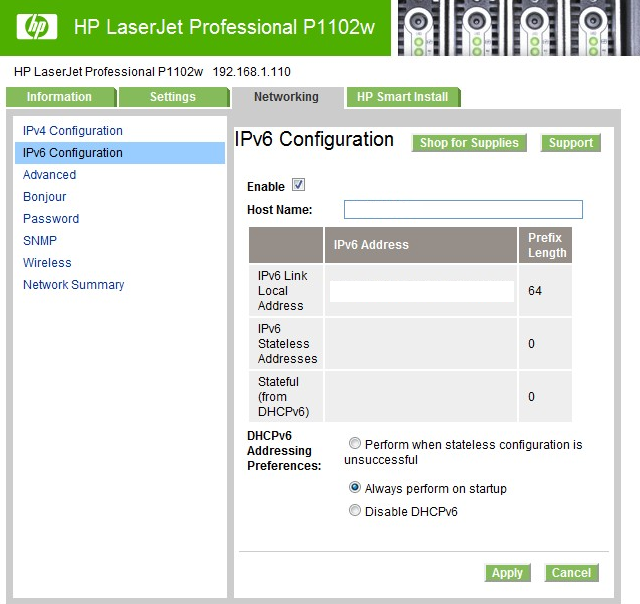Viewport: 640px width, 604px height.
Task: Click the banner printer photo
Action: pos(519,28)
